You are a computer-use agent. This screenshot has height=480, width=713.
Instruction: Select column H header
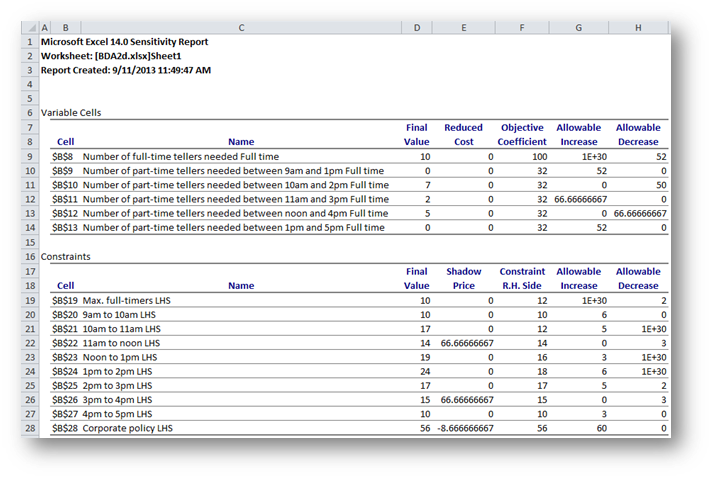pos(638,28)
